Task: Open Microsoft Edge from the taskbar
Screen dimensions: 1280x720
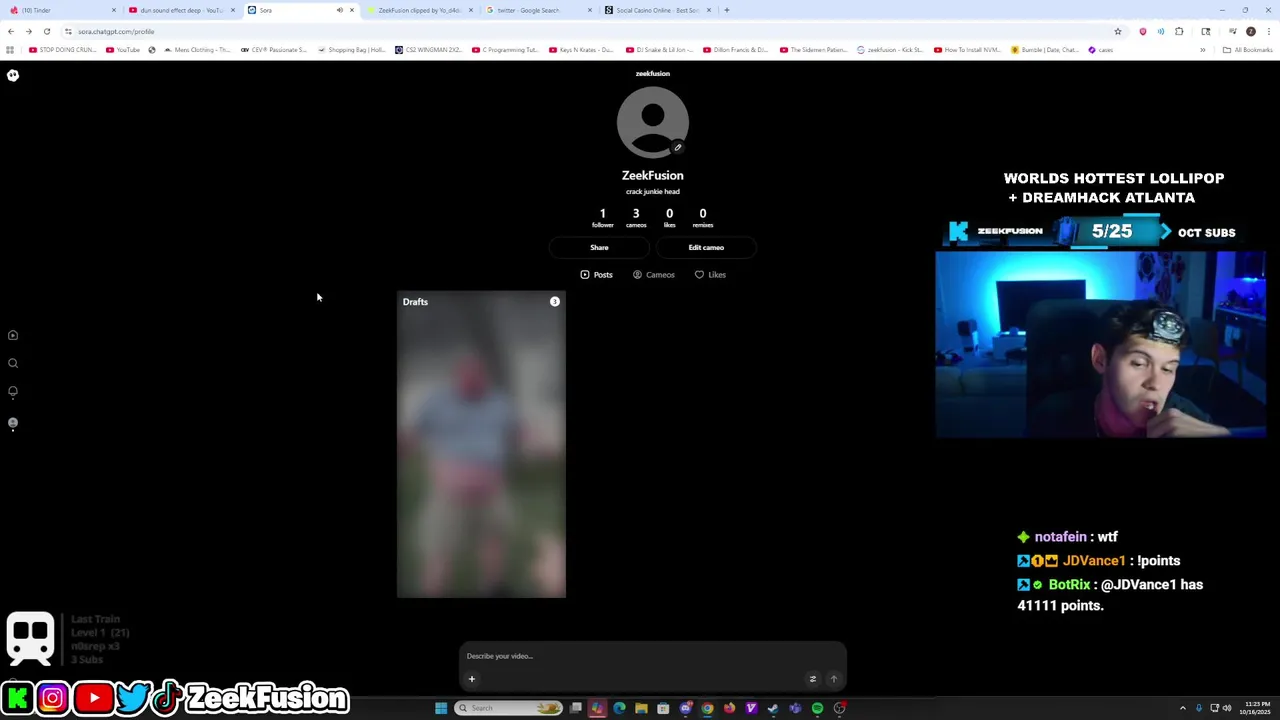Action: tap(619, 708)
